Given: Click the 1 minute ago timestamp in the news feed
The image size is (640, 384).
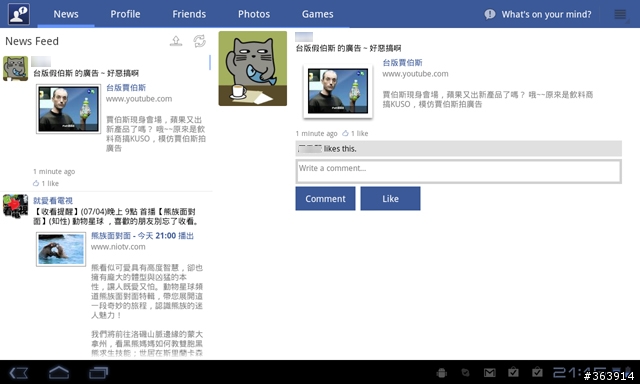Looking at the screenshot, I should pos(54,171).
